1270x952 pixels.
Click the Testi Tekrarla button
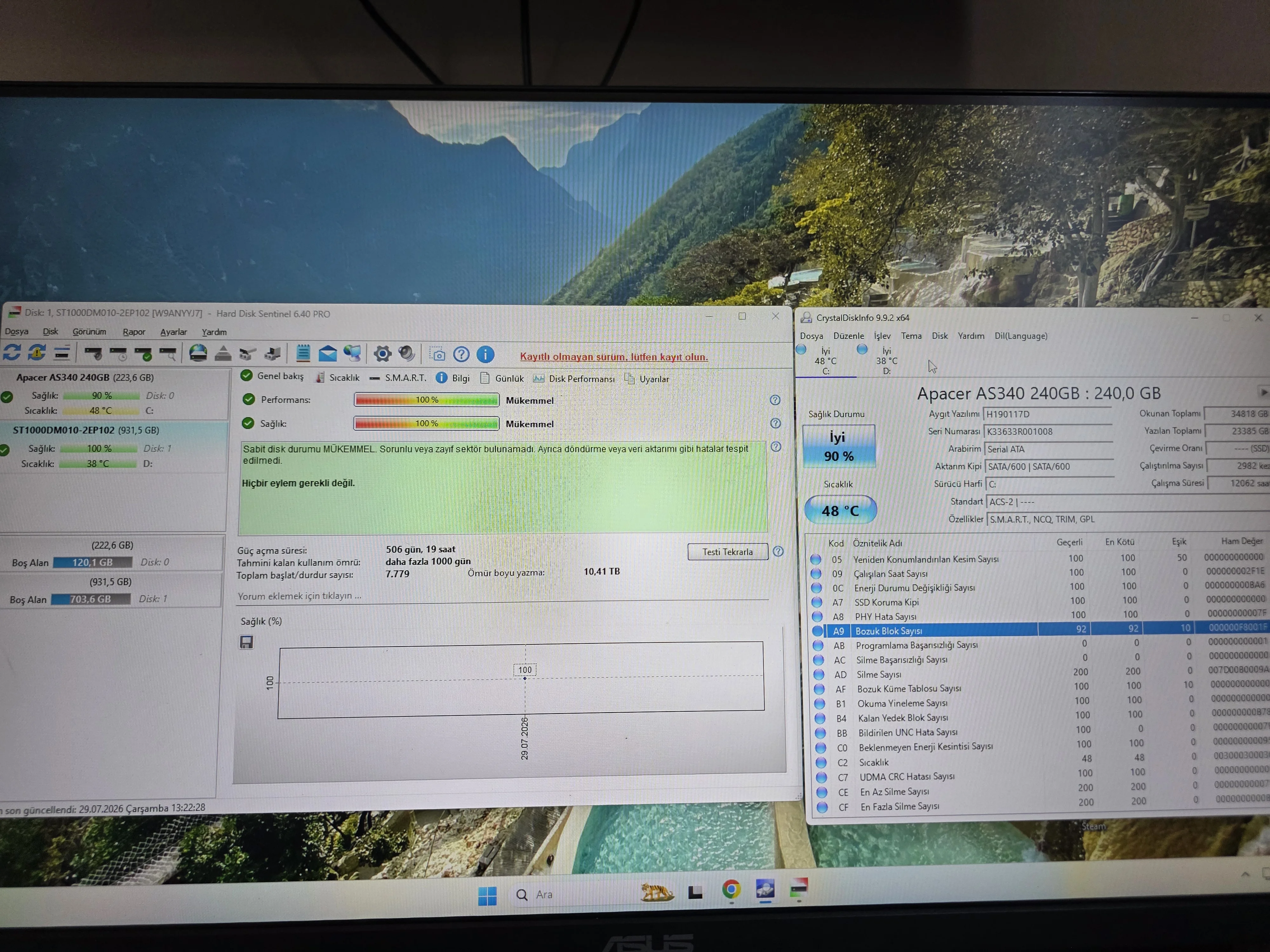[x=727, y=552]
